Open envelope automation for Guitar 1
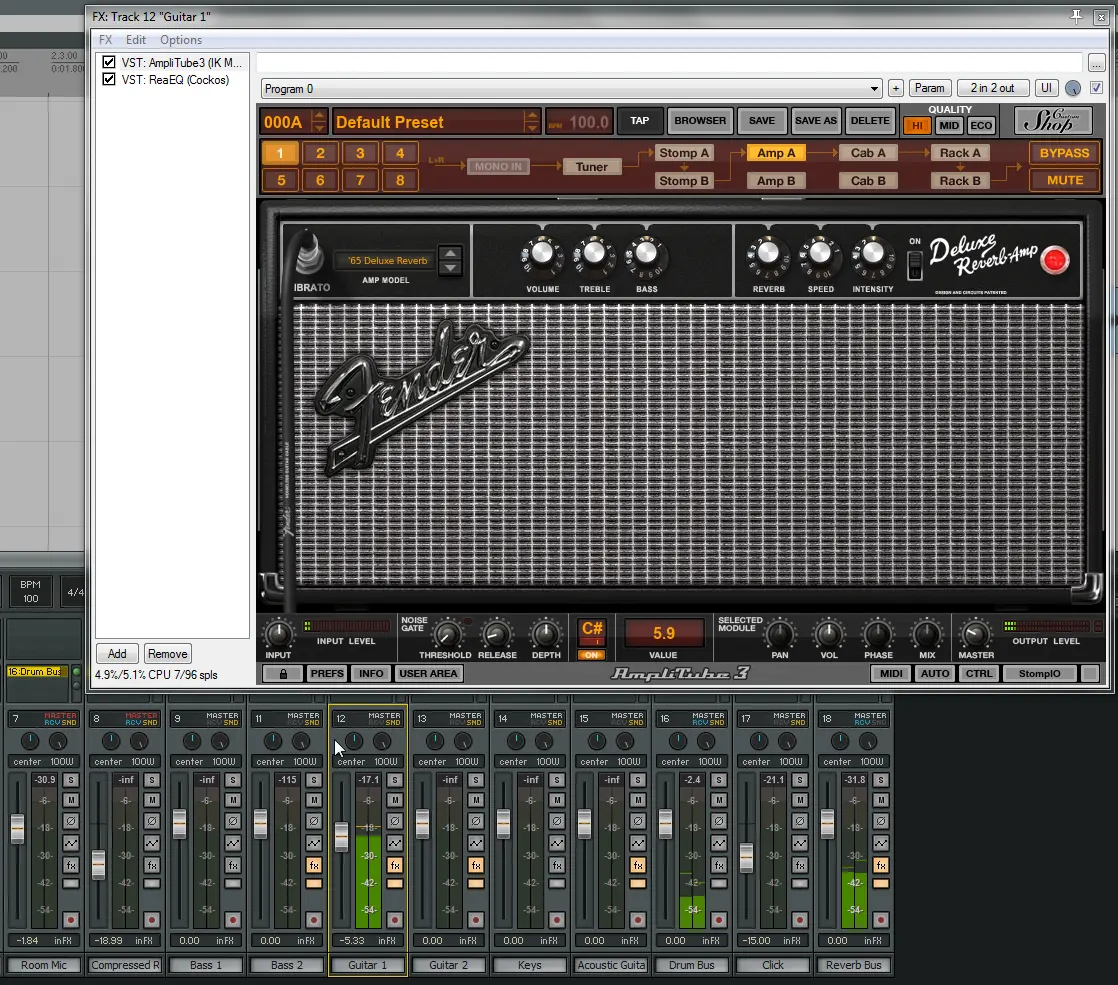The width and height of the screenshot is (1118, 985). point(394,842)
